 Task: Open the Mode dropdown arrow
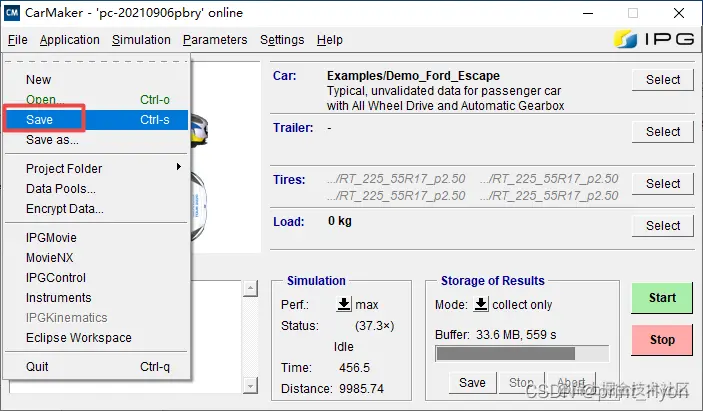point(481,304)
